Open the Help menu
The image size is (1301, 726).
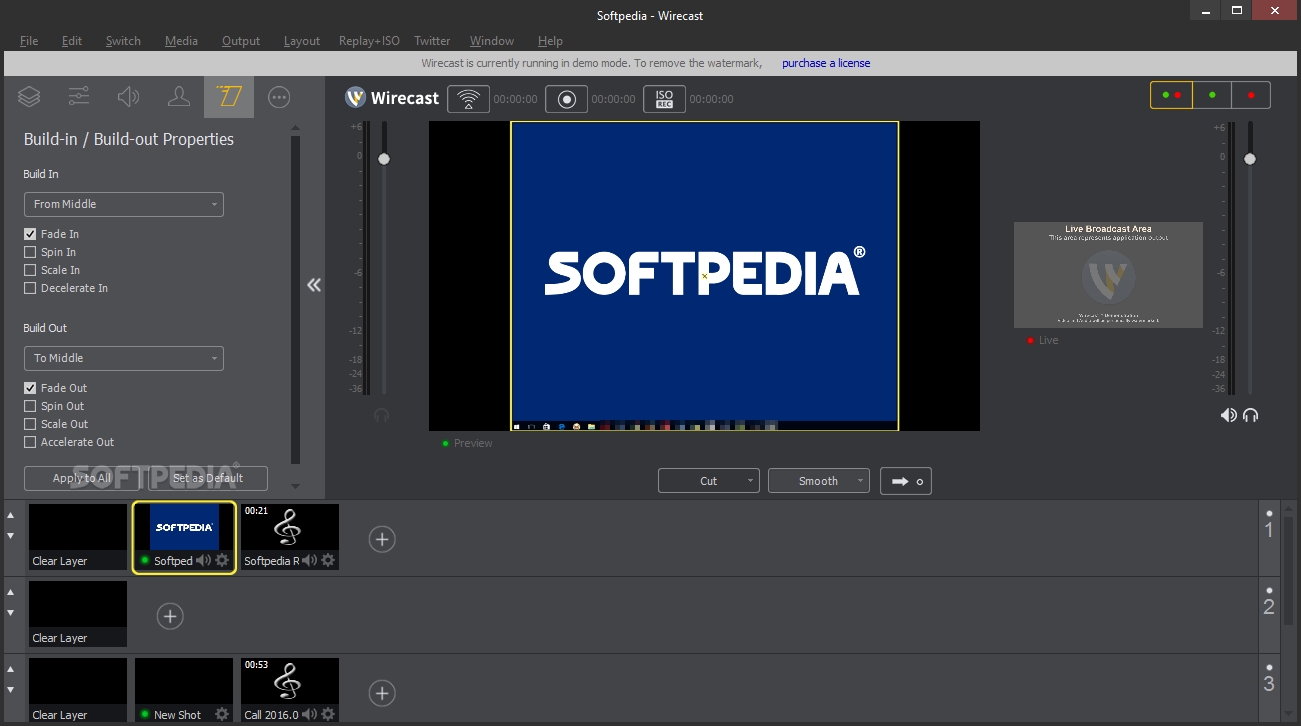[x=550, y=41]
